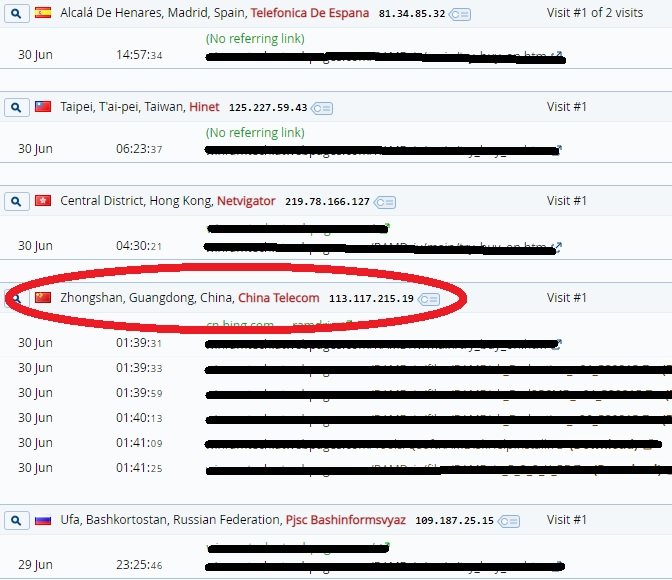
Task: Select IP address 125.227.59.43
Action: 268,108
